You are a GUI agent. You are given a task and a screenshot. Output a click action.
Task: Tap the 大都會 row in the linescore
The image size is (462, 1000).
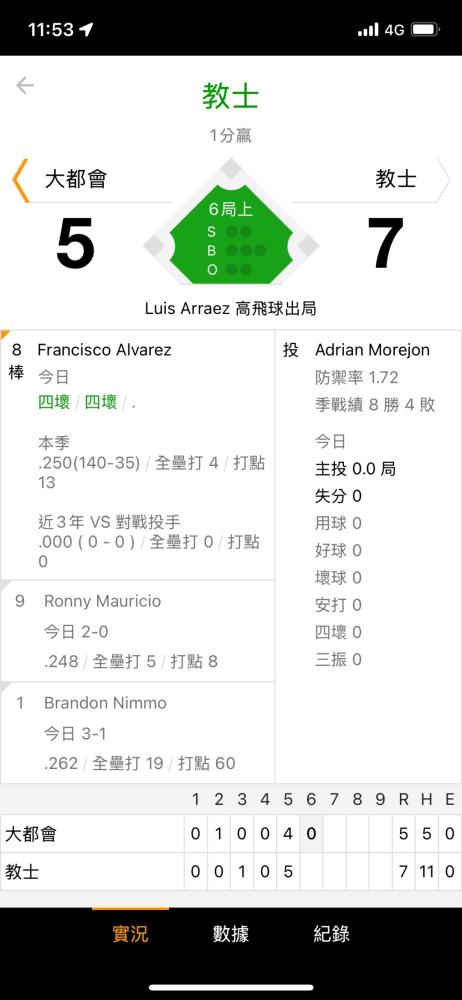(230, 834)
